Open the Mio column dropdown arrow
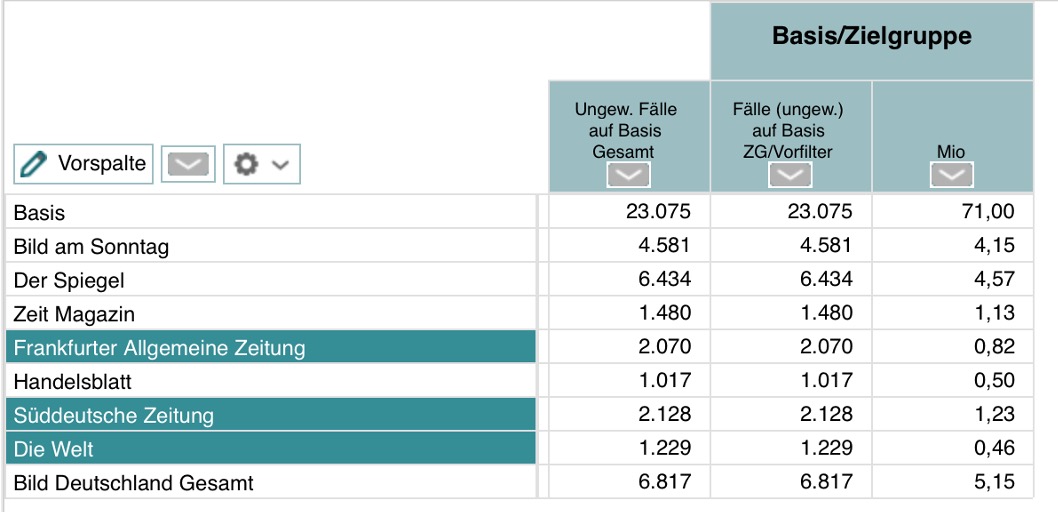 click(952, 176)
